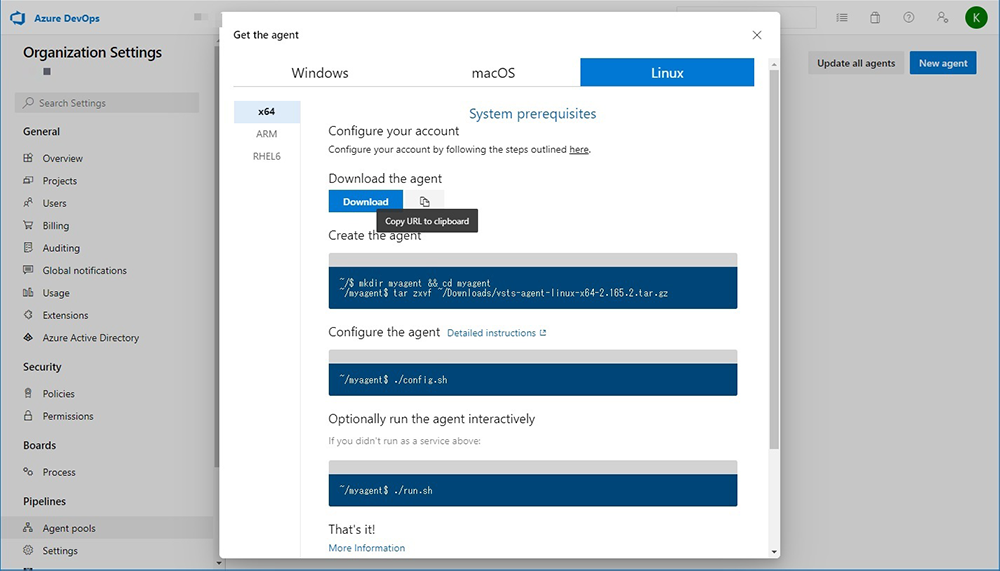The image size is (1000, 571).
Task: Open Users settings page
Action: [54, 203]
